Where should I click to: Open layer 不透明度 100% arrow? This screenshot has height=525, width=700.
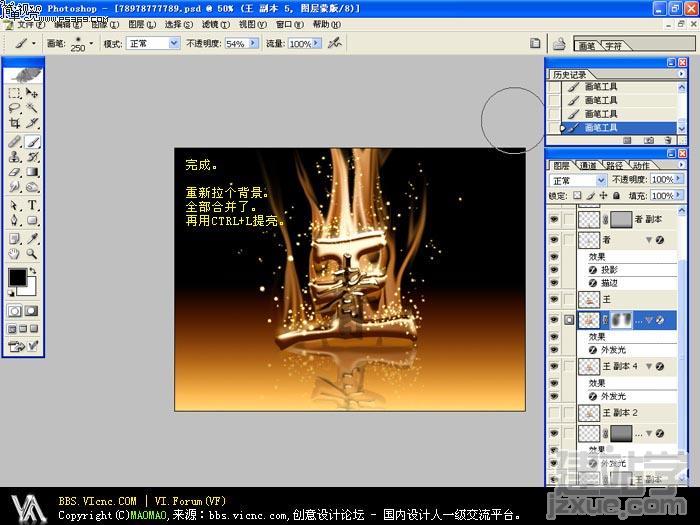[x=678, y=179]
